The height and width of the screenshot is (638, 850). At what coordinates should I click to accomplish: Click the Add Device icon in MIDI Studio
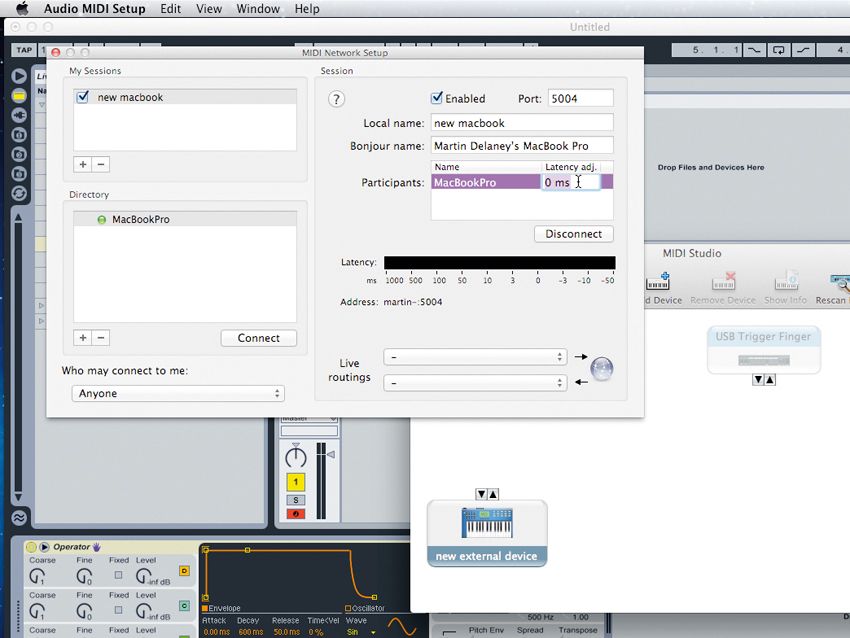point(660,283)
